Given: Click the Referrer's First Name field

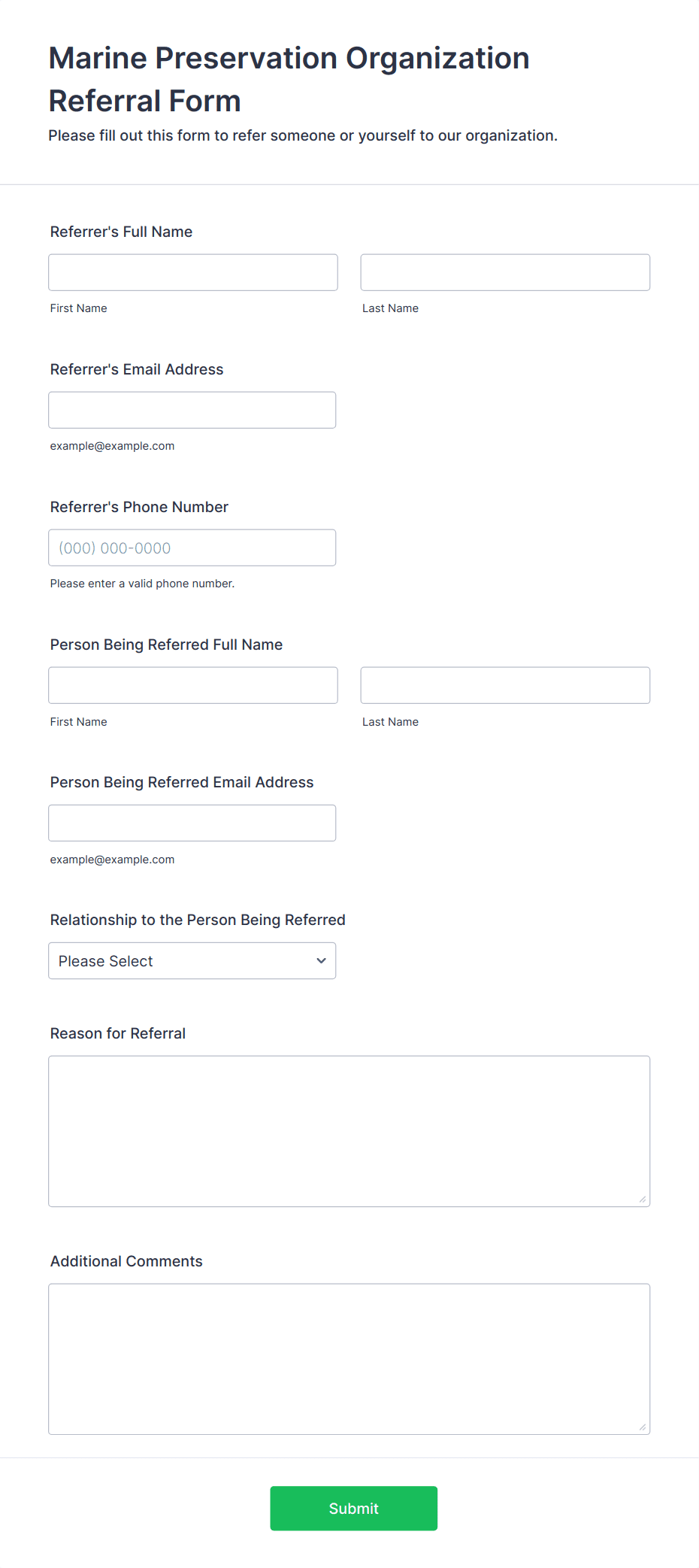Looking at the screenshot, I should click(x=193, y=272).
